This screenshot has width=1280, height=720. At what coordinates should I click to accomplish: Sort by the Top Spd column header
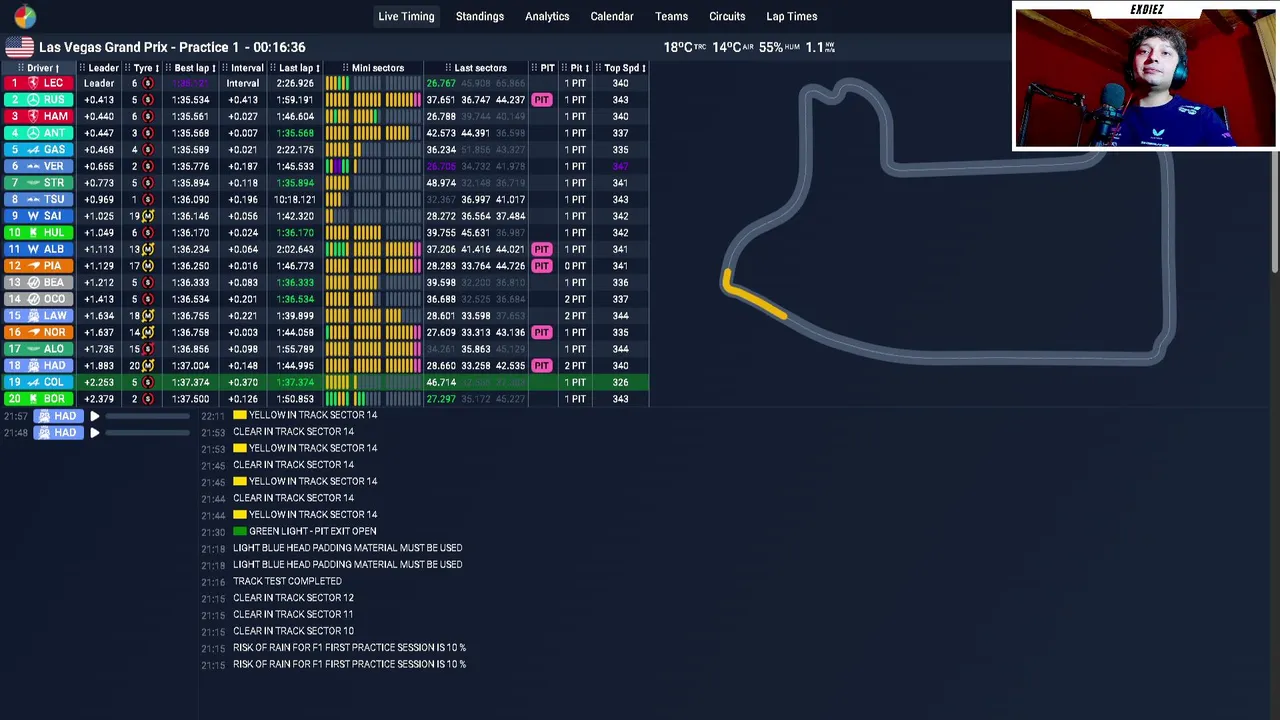coord(624,68)
